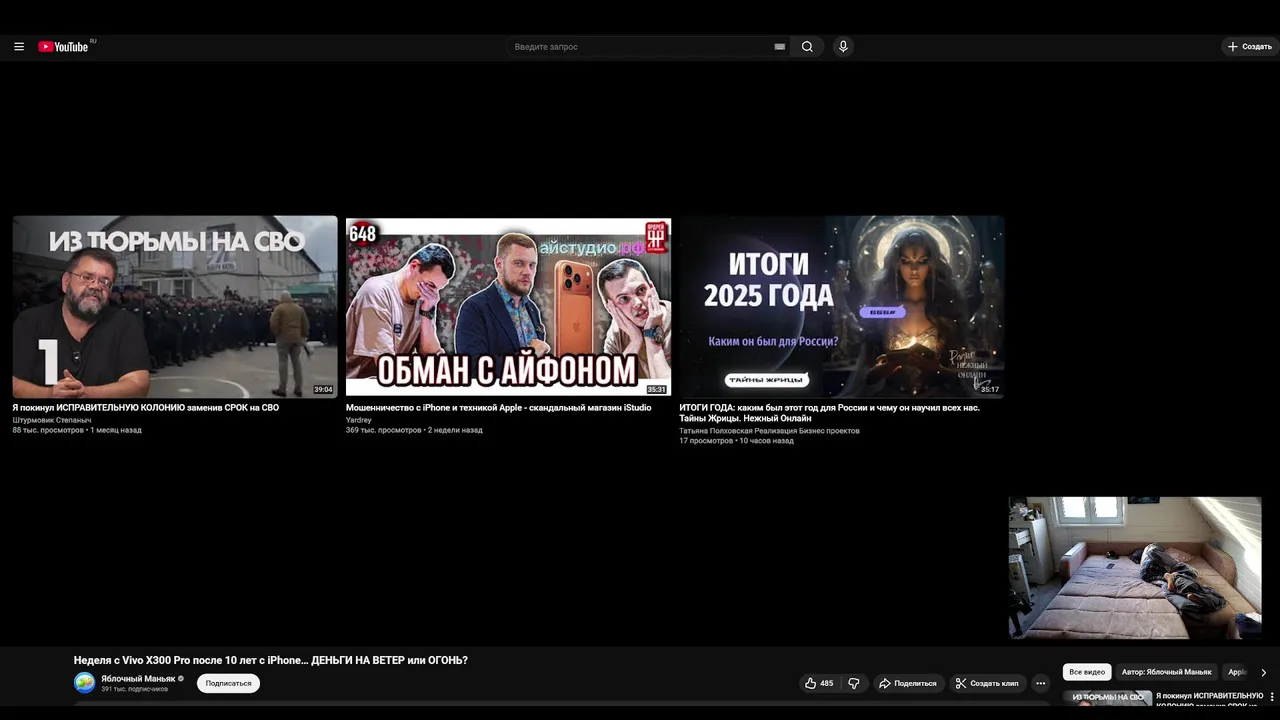Click the video title Неделя с Vivo X300 Pro

coord(270,660)
